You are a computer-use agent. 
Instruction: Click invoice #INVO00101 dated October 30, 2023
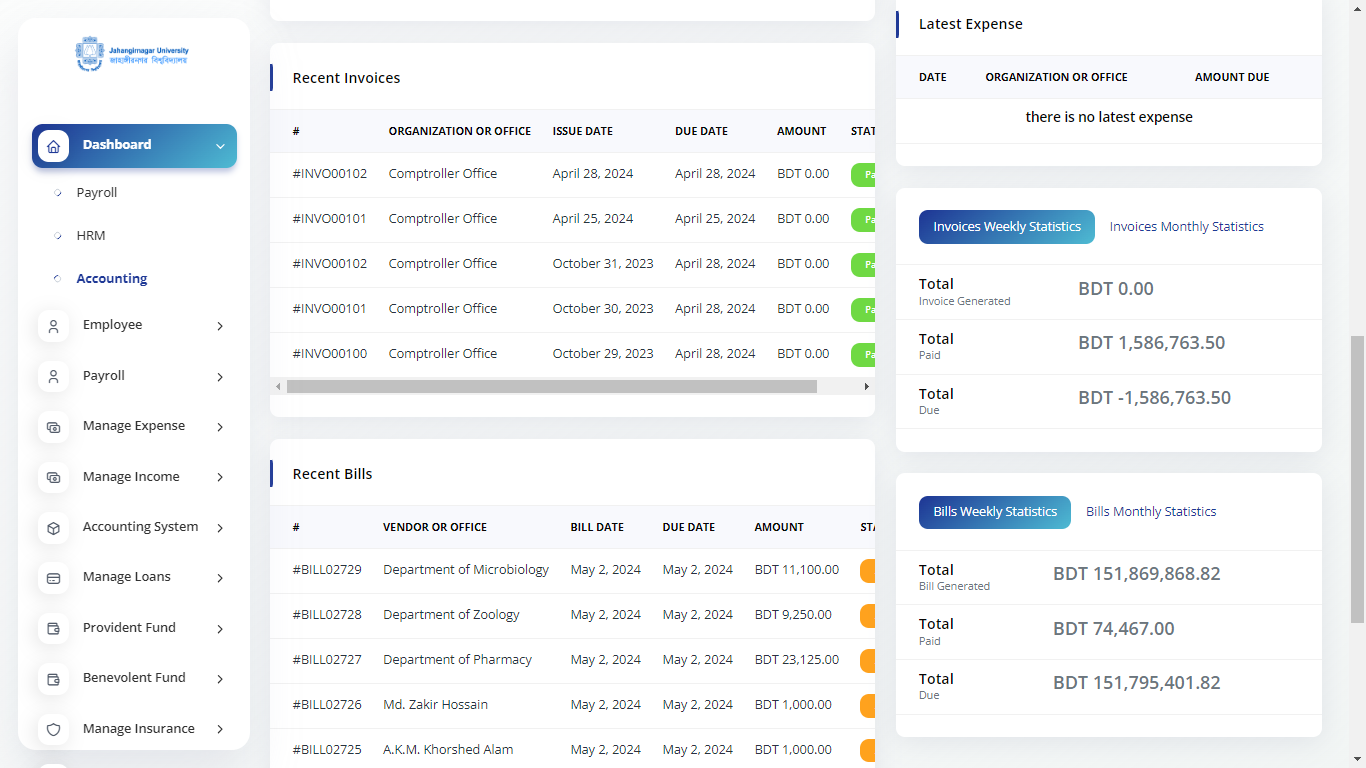tap(330, 309)
